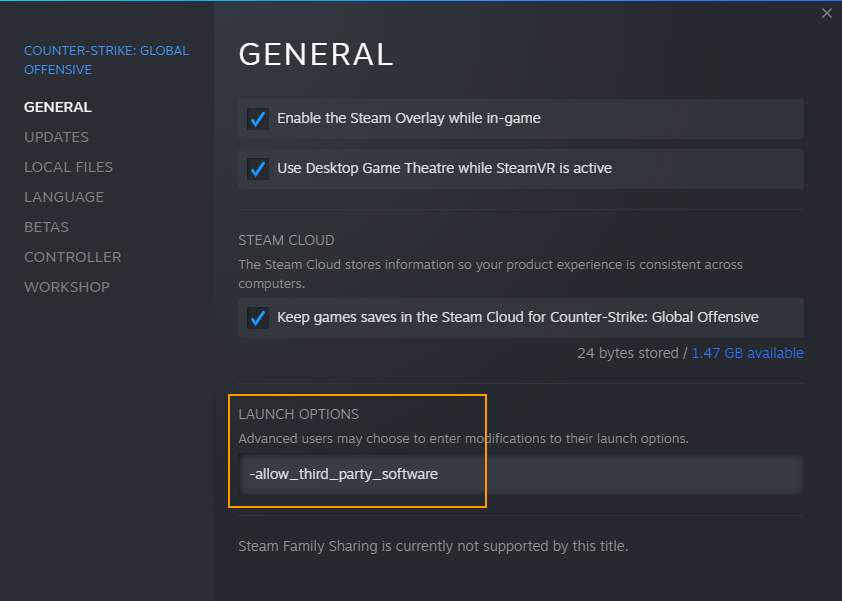Switch to Local Files section
The height and width of the screenshot is (601, 842).
(68, 167)
